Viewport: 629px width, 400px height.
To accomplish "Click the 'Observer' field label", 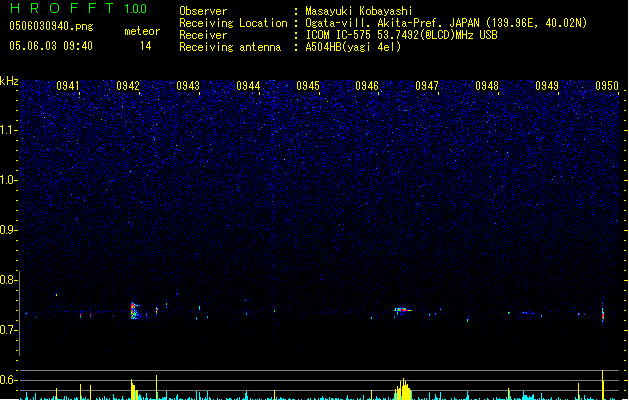I will point(203,11).
